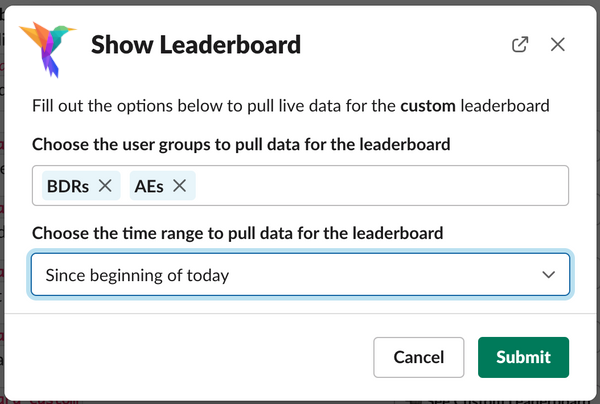
Task: Click the hummingbird app logo
Action: tap(47, 49)
